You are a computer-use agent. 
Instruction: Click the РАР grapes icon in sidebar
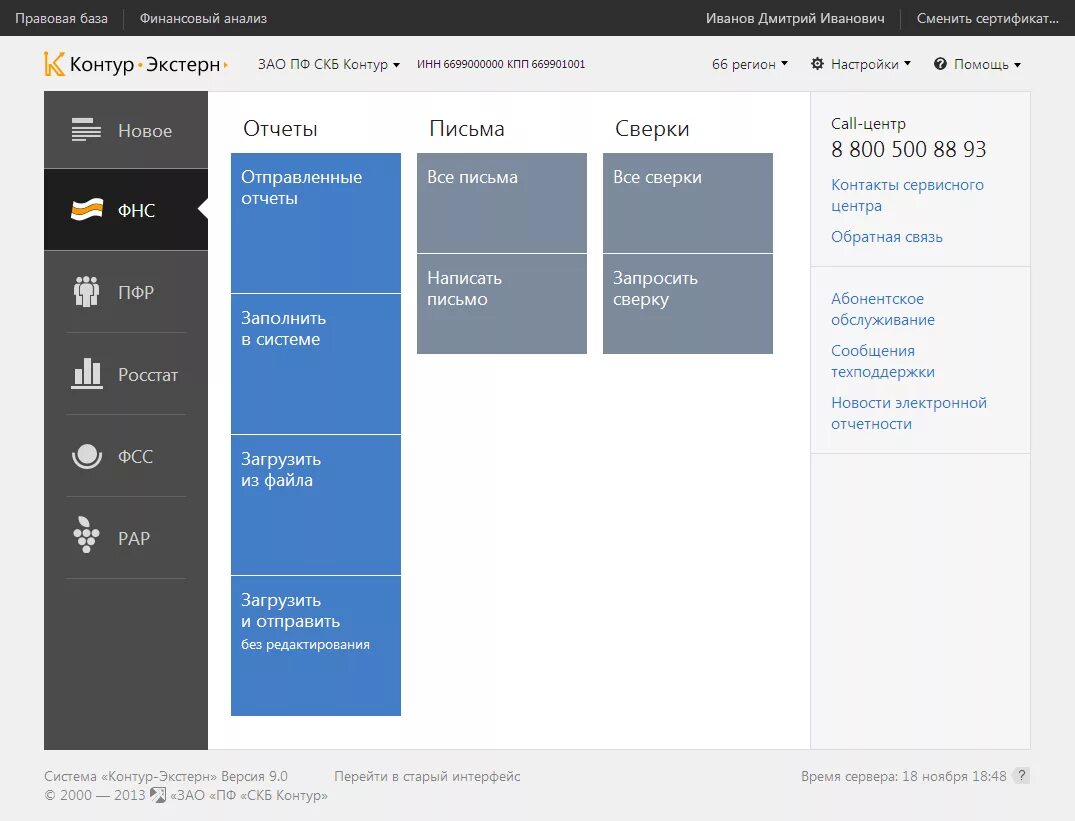point(86,535)
